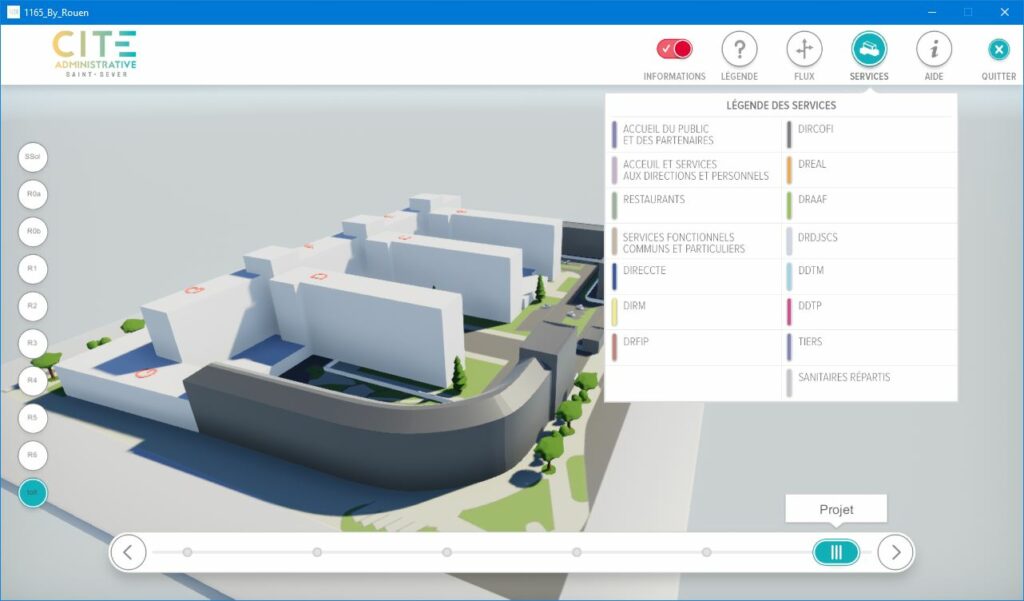
Task: Switch to floor R3
Action: point(33,343)
